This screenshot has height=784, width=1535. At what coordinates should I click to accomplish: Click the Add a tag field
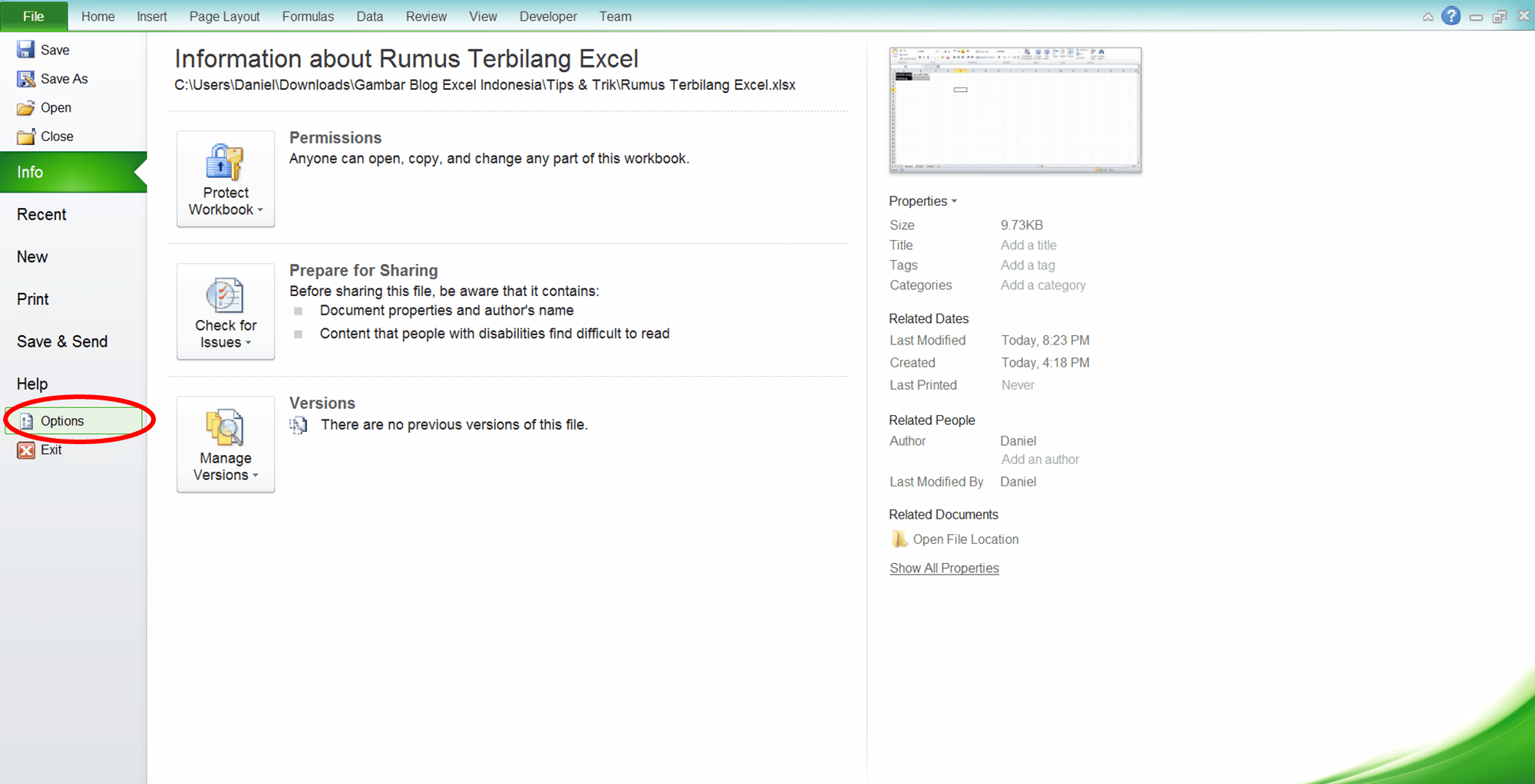1028,265
